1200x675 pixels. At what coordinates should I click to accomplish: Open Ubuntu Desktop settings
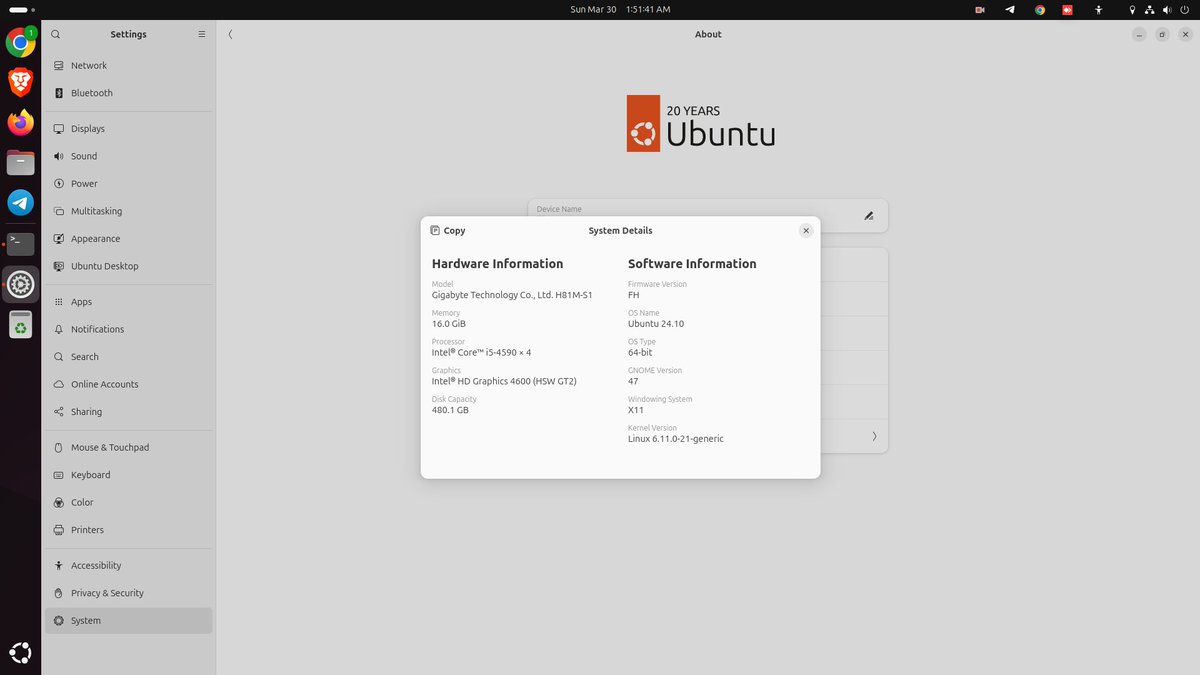coord(129,266)
